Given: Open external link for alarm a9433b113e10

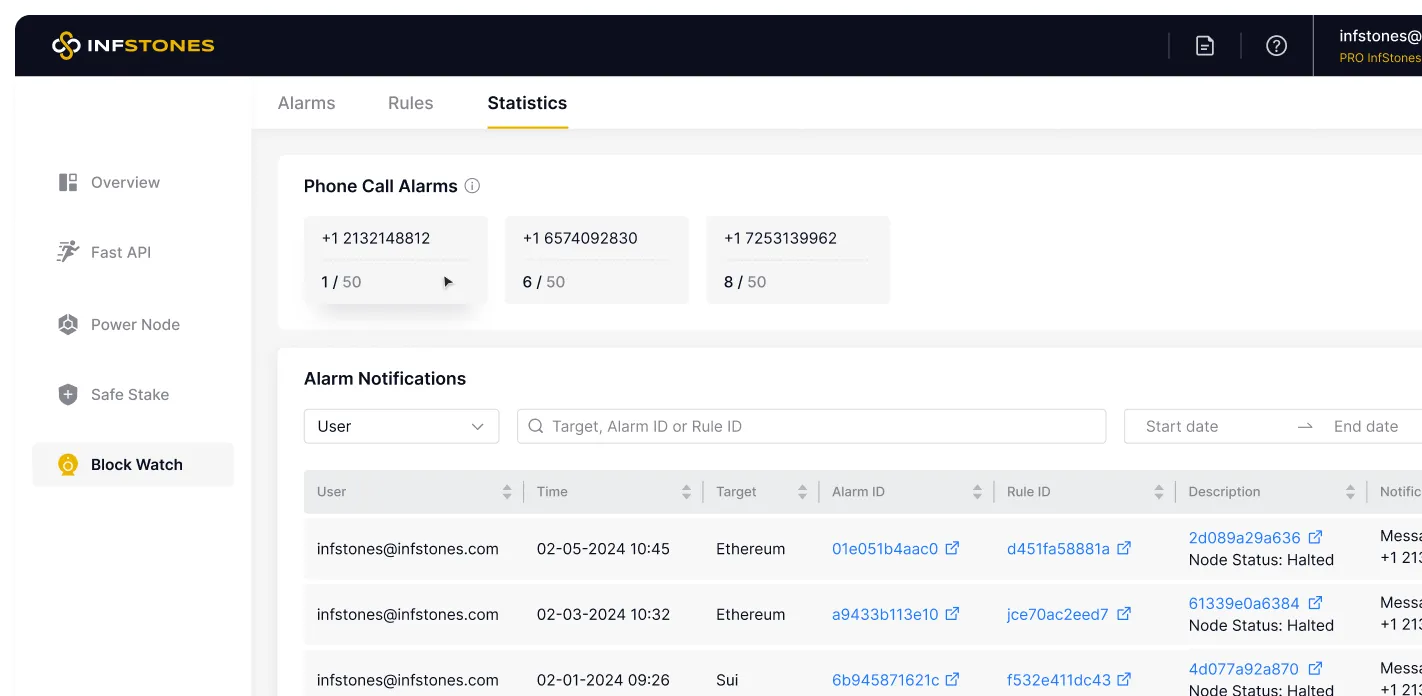Looking at the screenshot, I should 953,614.
